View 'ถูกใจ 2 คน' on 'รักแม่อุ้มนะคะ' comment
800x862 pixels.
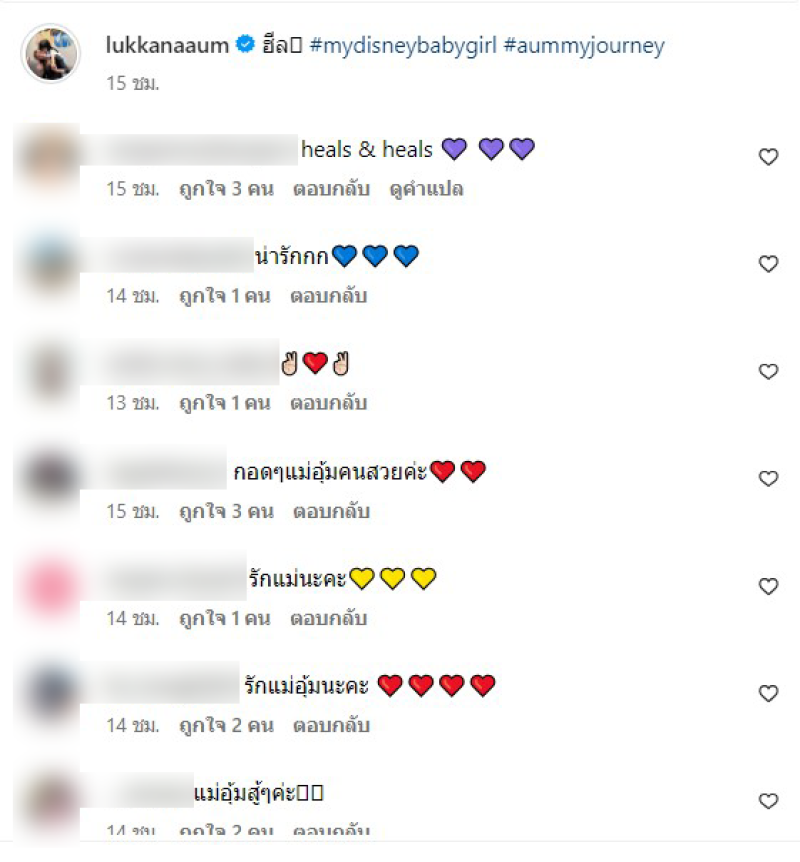(227, 726)
